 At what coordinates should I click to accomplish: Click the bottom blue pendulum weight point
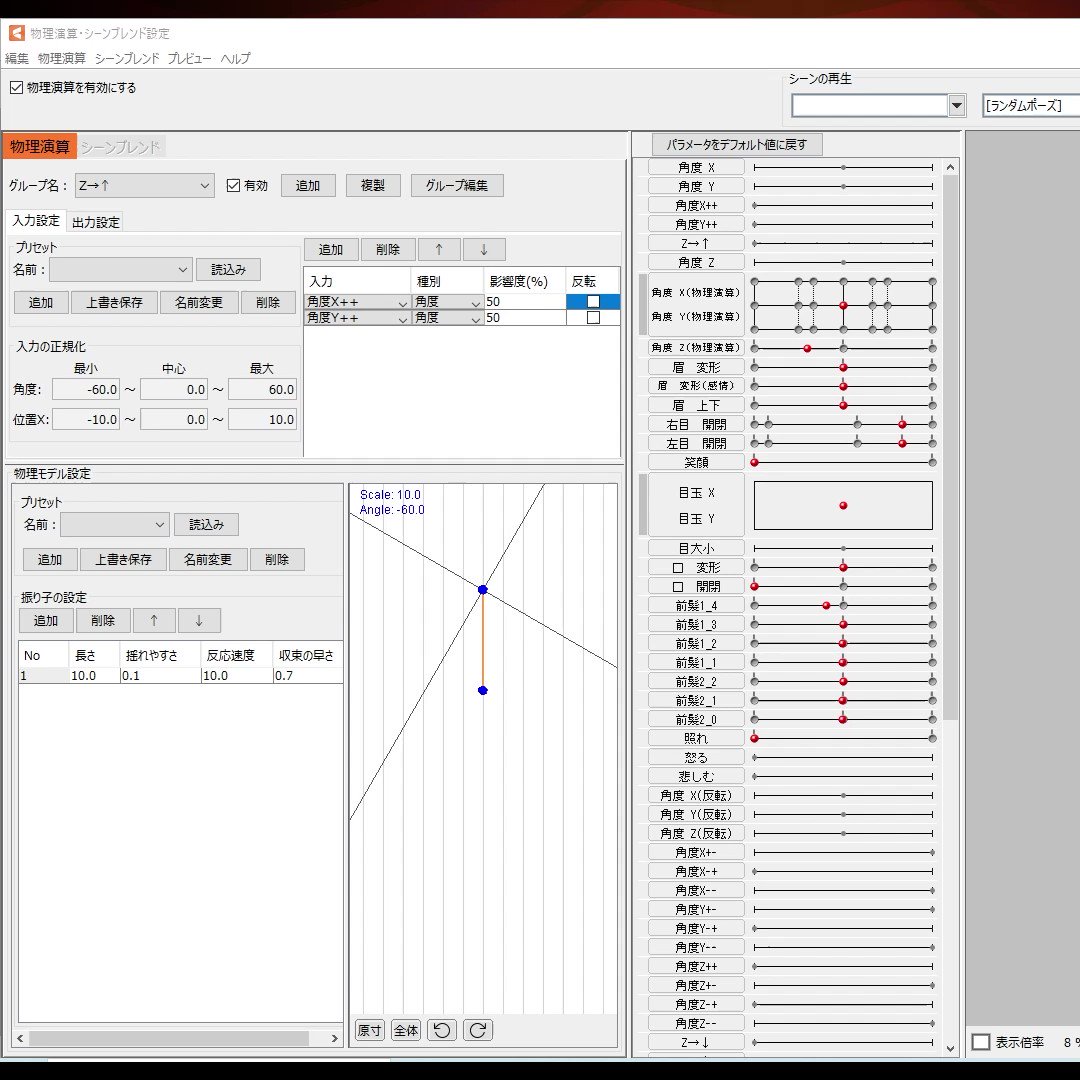[483, 690]
